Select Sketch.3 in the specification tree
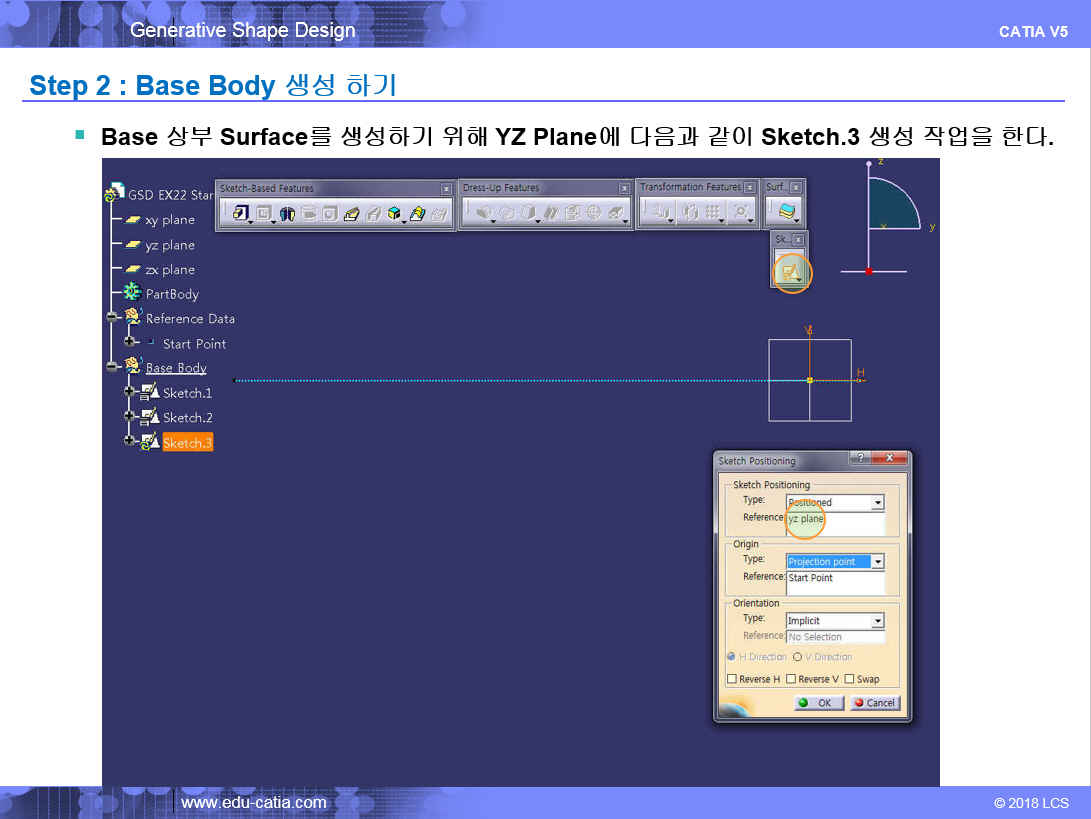This screenshot has width=1091, height=819. pos(187,442)
